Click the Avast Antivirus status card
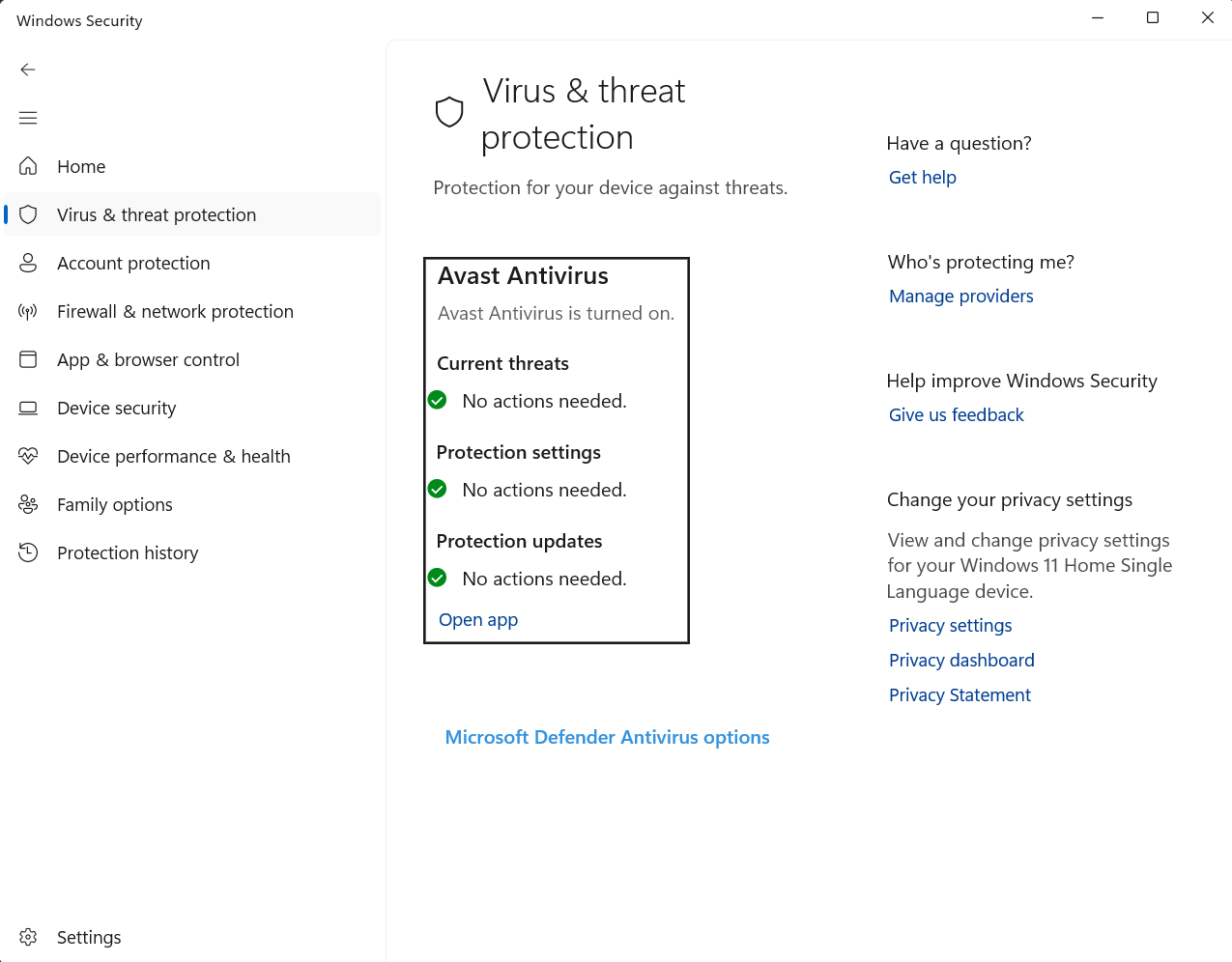The image size is (1232, 962). 556,449
